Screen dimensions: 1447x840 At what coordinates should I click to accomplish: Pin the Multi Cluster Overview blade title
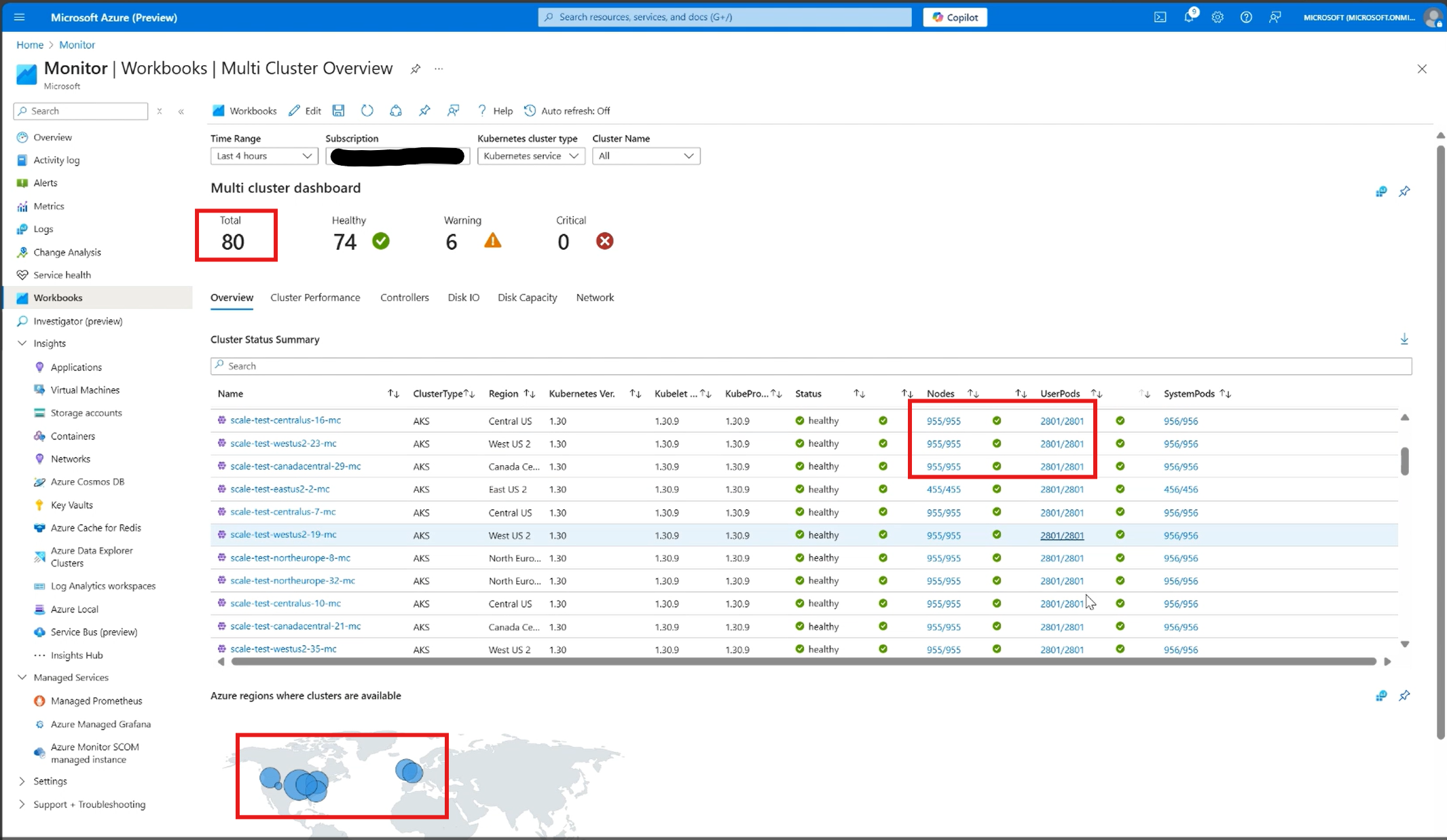point(416,69)
